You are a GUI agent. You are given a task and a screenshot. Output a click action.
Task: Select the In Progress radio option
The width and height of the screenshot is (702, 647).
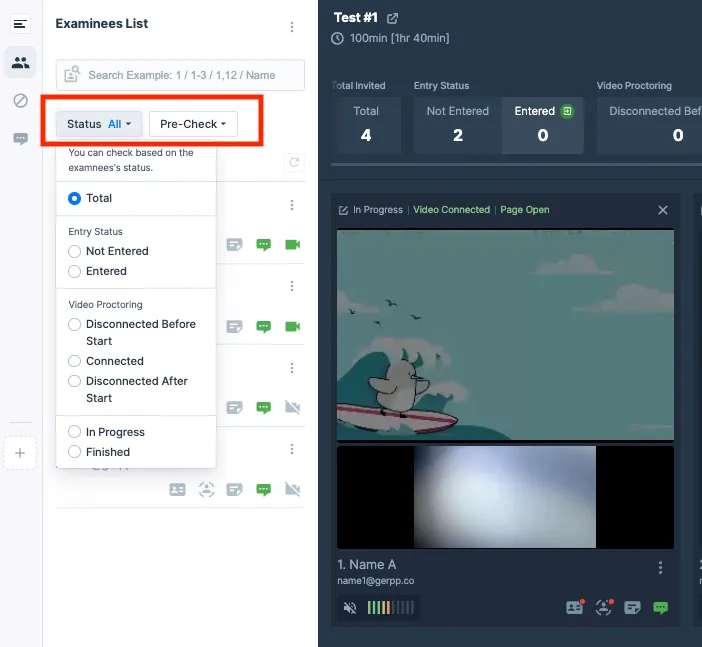74,432
